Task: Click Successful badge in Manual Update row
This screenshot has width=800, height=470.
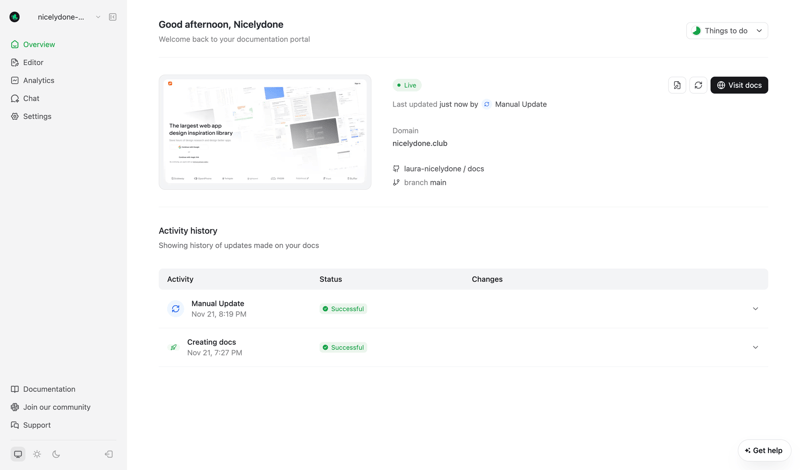Action: pos(343,309)
